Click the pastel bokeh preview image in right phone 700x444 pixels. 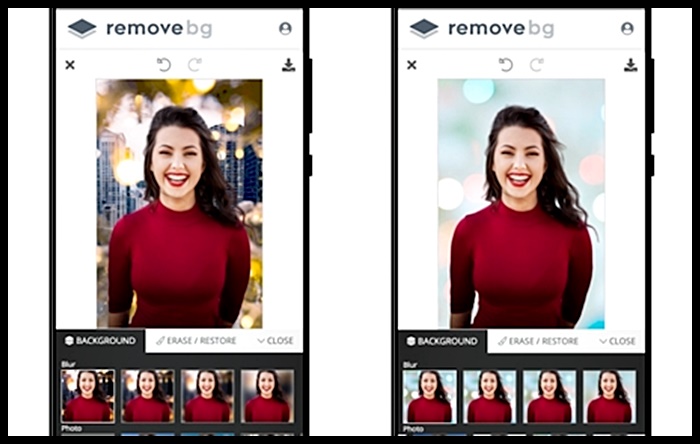[521, 203]
